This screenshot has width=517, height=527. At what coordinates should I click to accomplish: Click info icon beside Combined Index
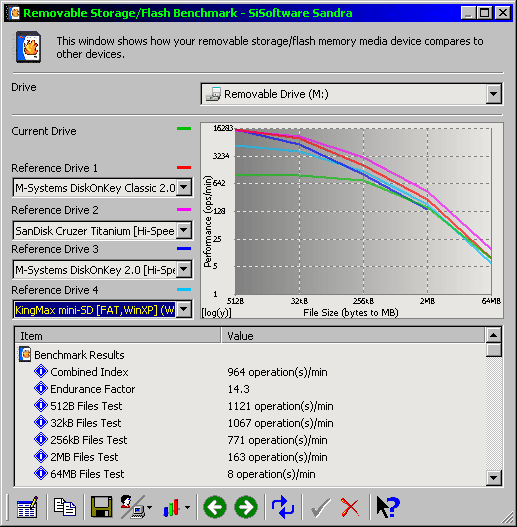[41, 372]
